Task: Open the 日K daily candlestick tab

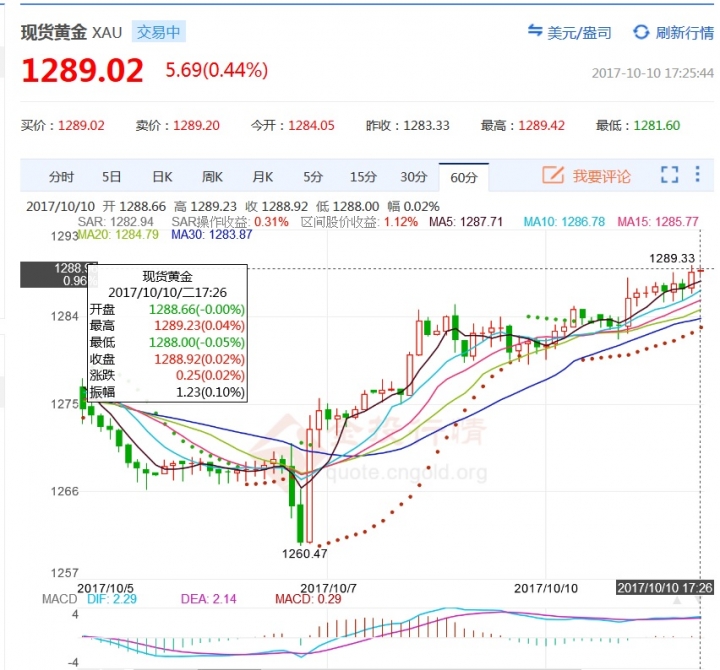Action: pos(162,177)
